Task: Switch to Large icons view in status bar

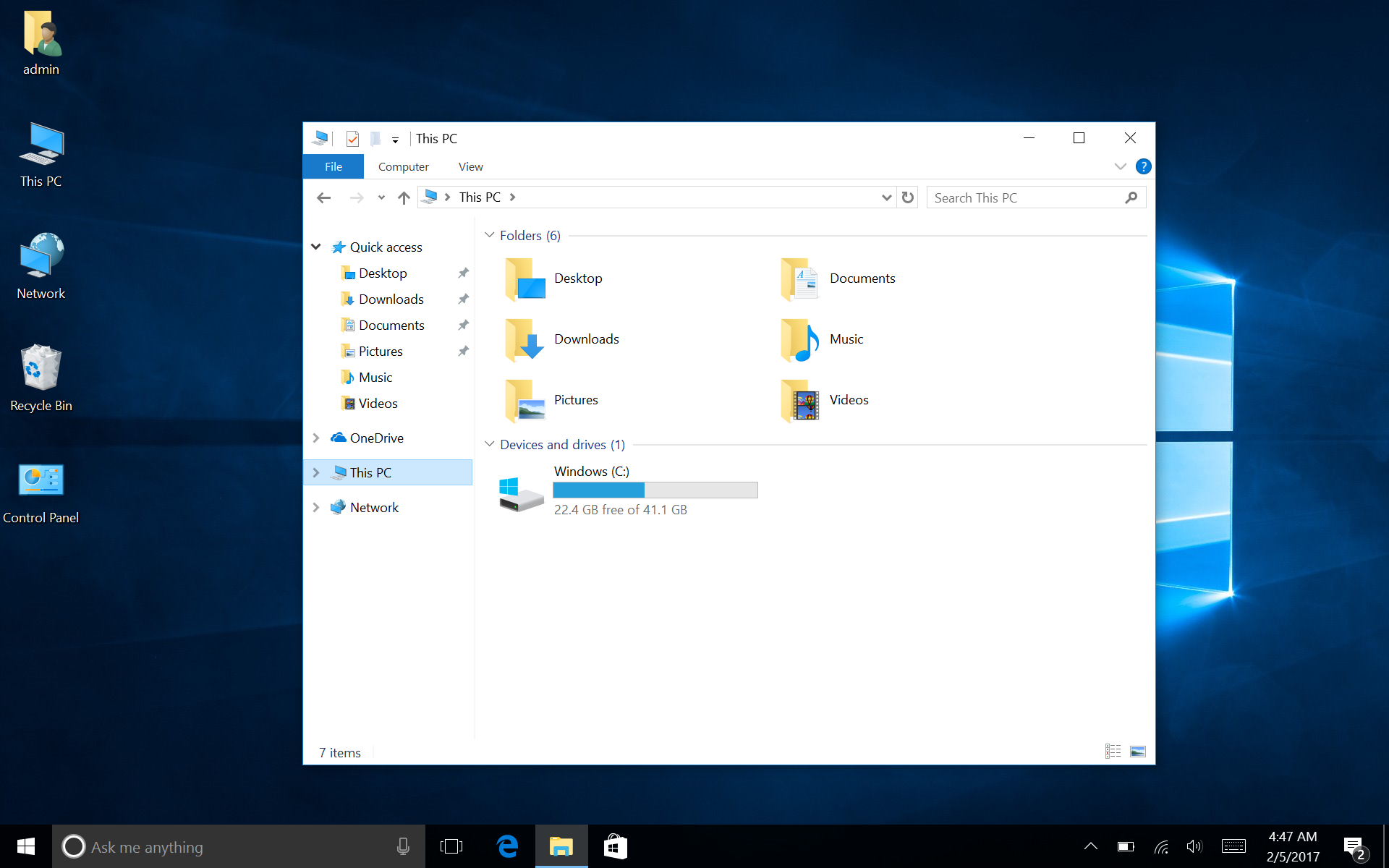Action: point(1137,752)
